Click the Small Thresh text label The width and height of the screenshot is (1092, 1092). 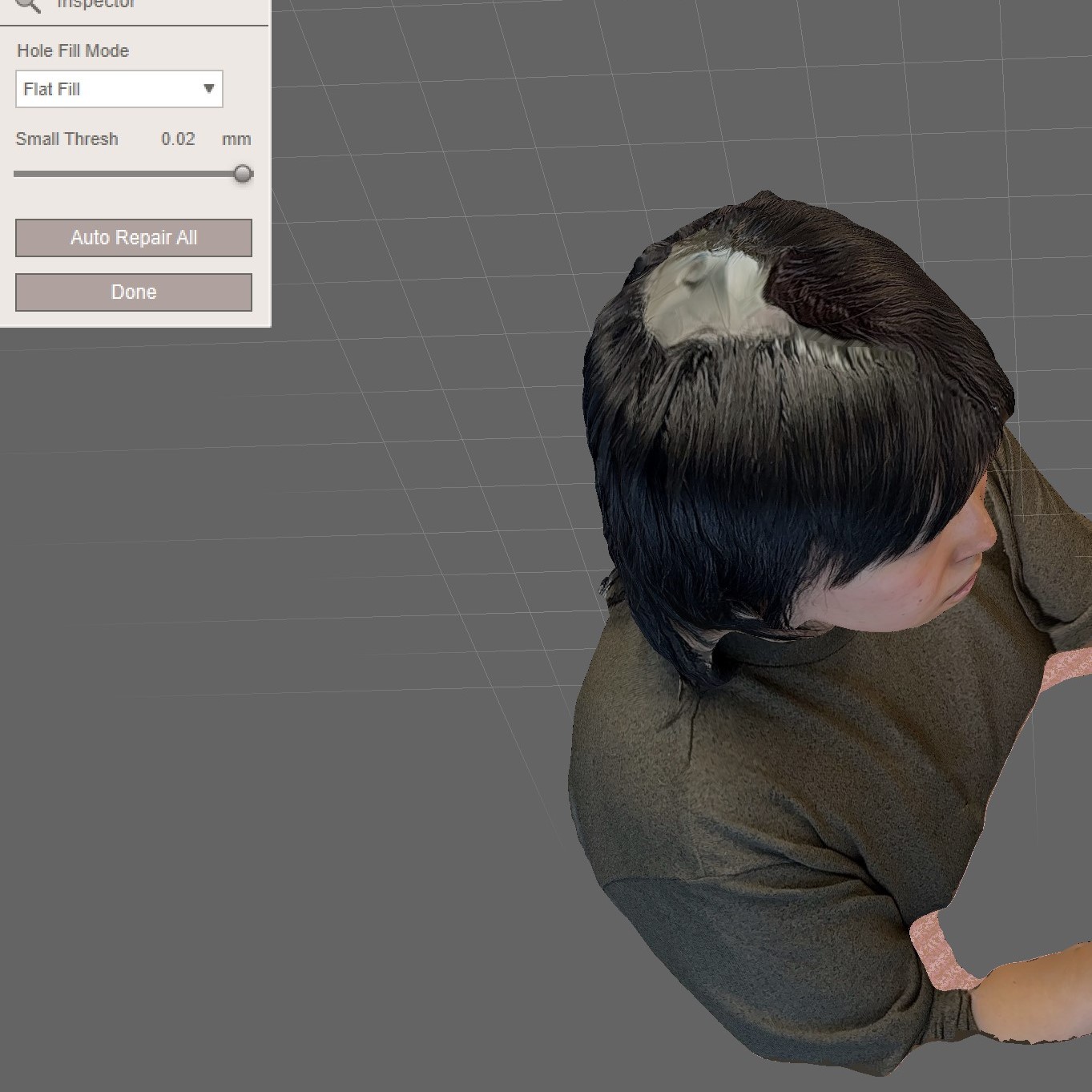(66, 138)
